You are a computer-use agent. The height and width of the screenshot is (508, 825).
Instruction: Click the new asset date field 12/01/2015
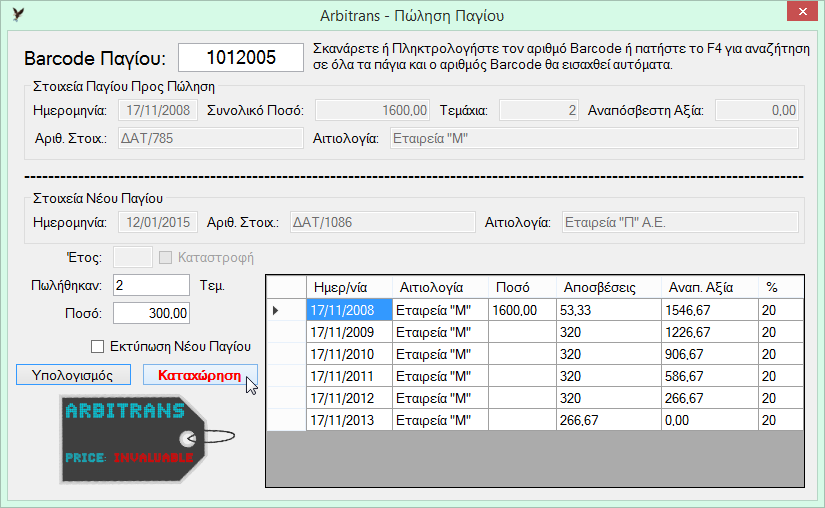158,222
